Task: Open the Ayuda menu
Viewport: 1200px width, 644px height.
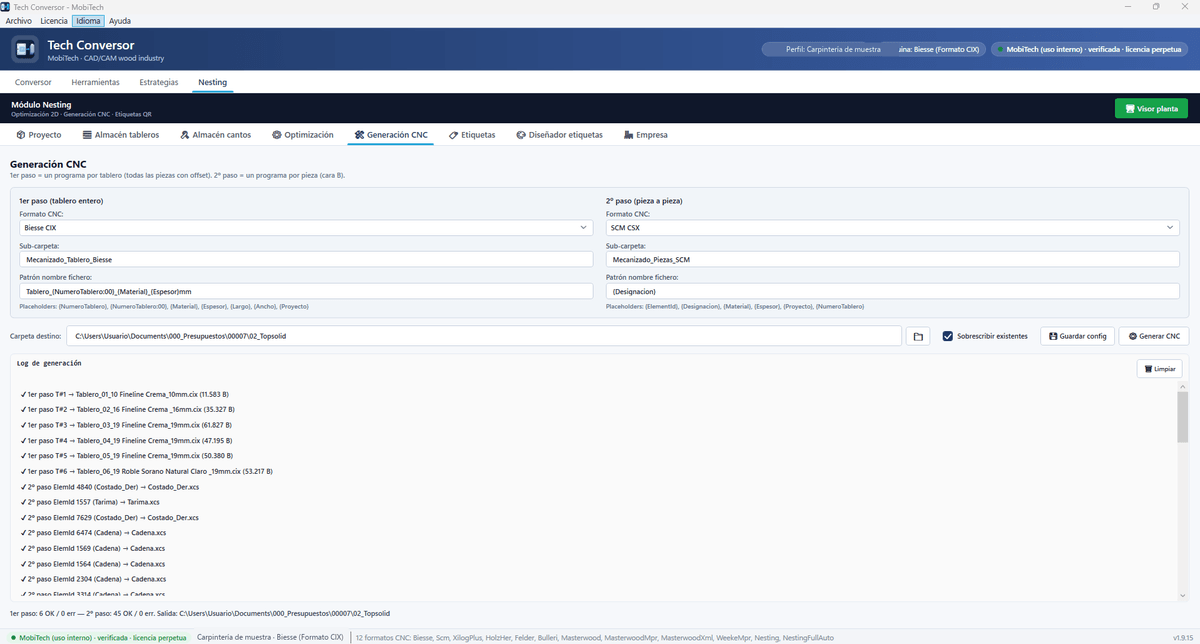Action: 119,20
